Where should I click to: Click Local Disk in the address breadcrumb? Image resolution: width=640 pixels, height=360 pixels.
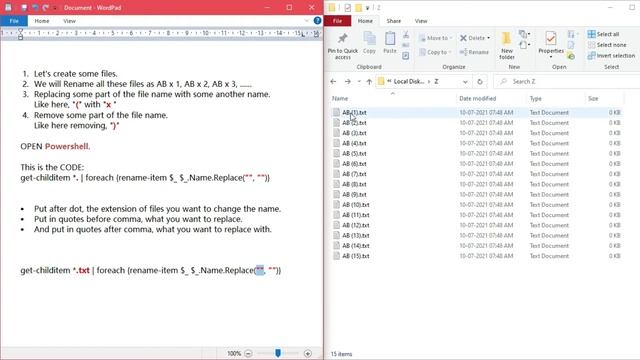click(x=409, y=82)
